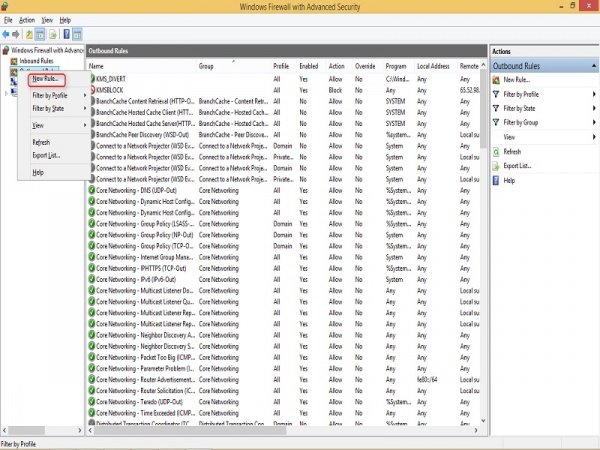Click the New Rule icon in Actions pane
This screenshot has height=450, width=600.
[497, 79]
